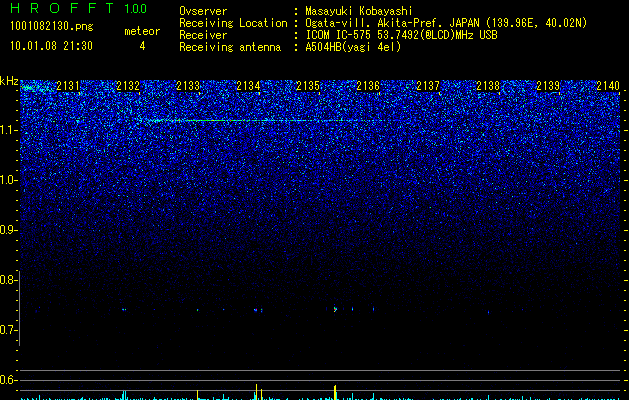Click the HROFFT 1.0.0 title text

[79, 8]
